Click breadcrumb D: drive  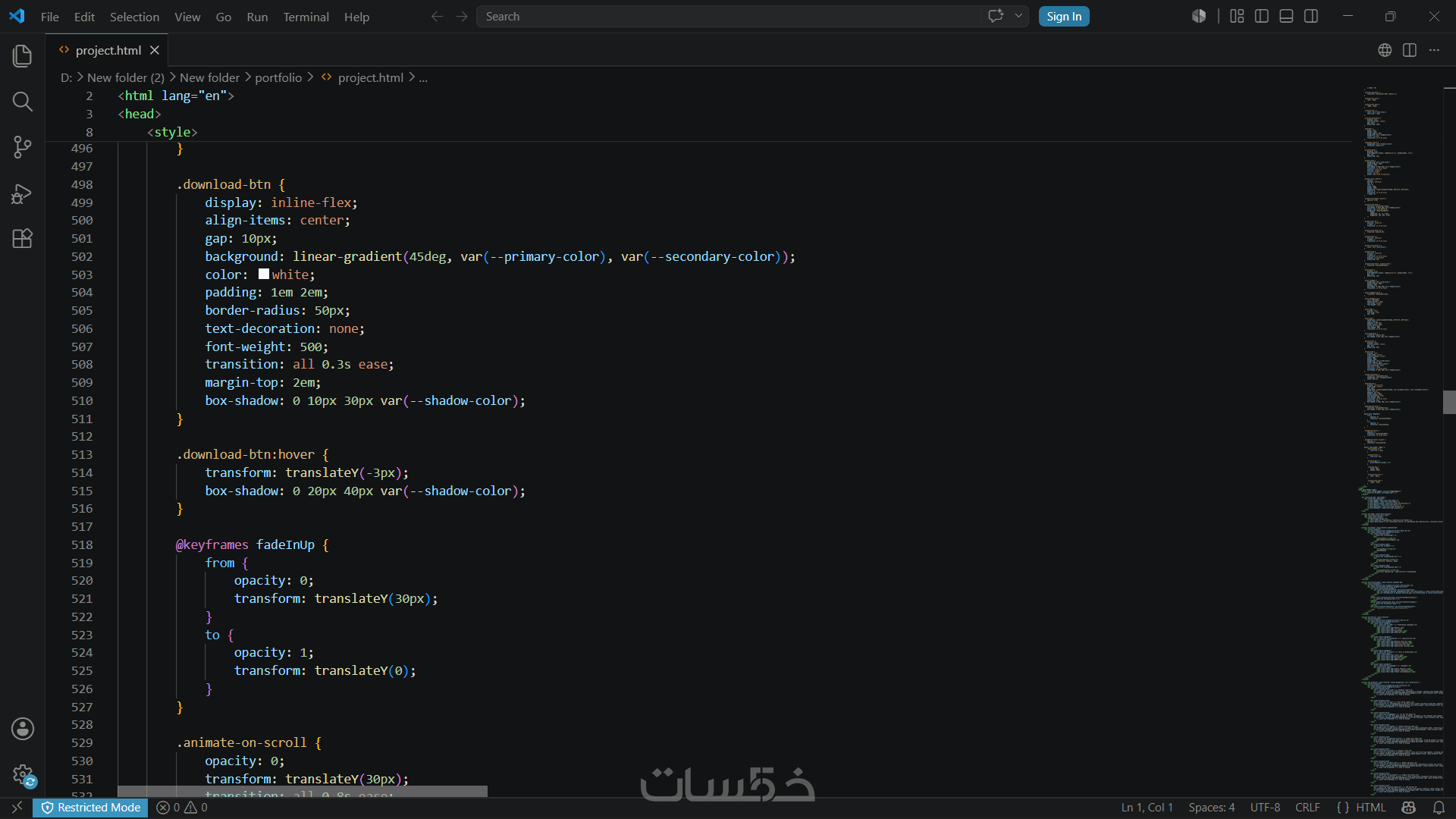[x=66, y=77]
